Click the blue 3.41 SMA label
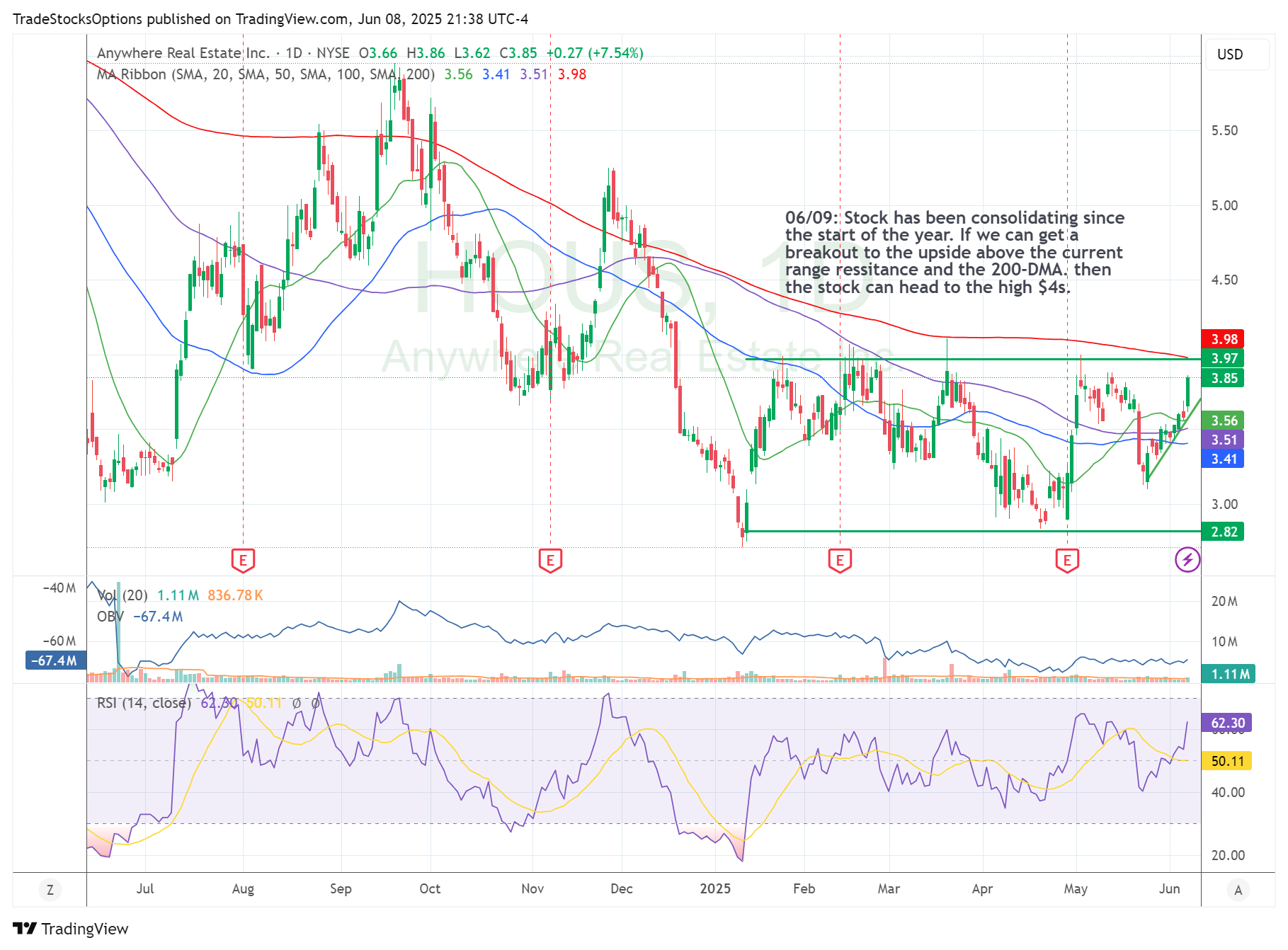 (1224, 459)
